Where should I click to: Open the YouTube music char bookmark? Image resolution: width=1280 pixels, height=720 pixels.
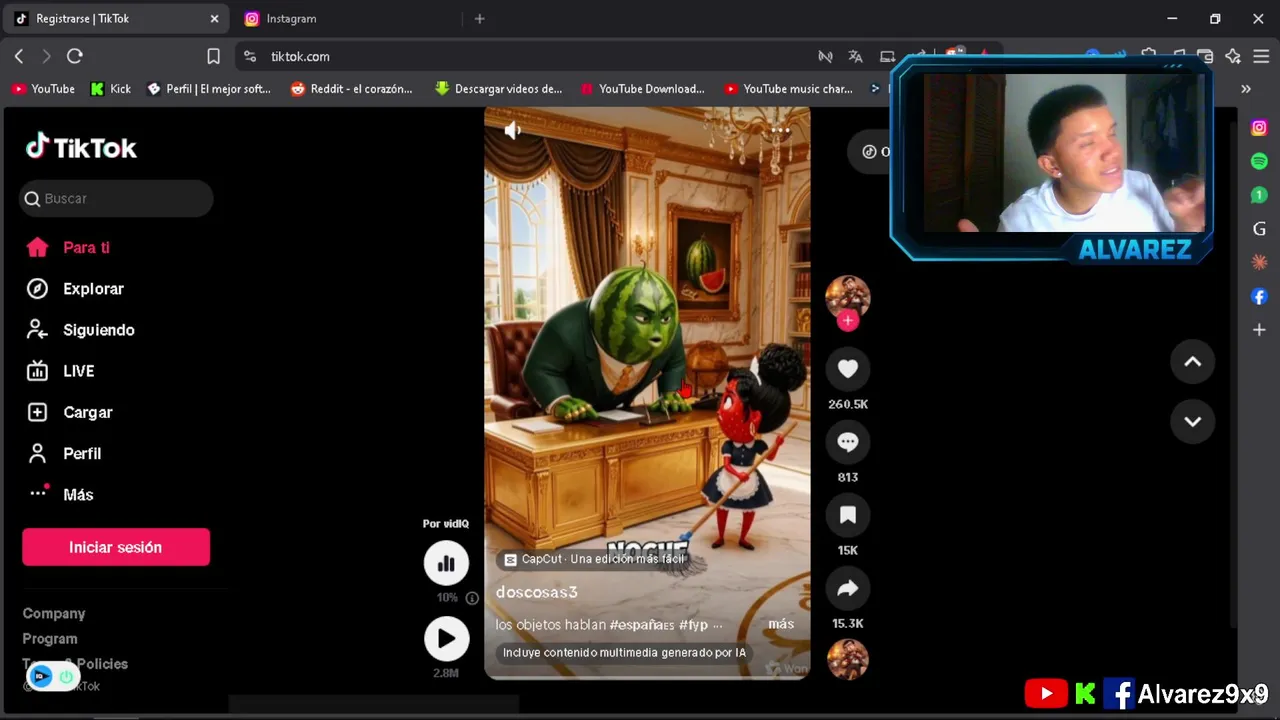coord(788,89)
